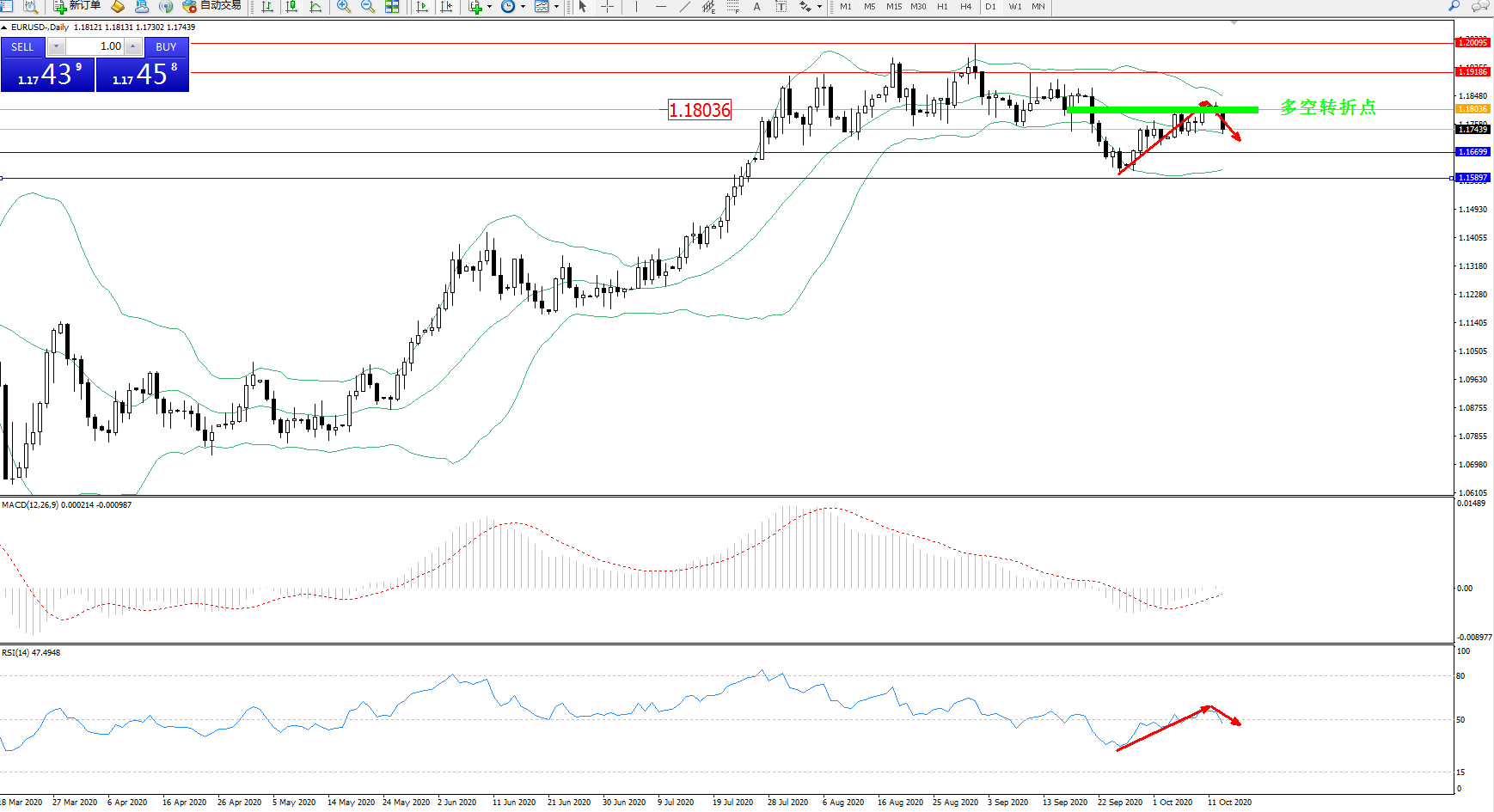Switch to the H4 timeframe

tap(966, 7)
